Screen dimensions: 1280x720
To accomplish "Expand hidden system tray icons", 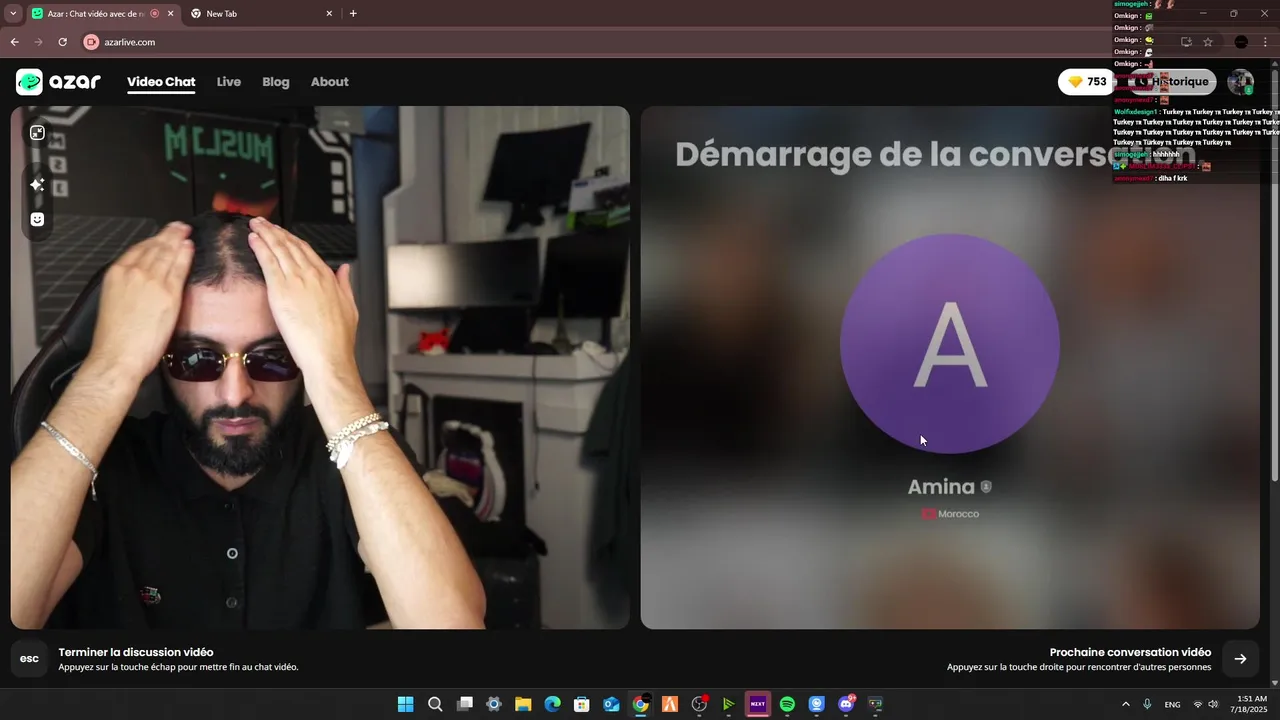I will tap(1126, 704).
